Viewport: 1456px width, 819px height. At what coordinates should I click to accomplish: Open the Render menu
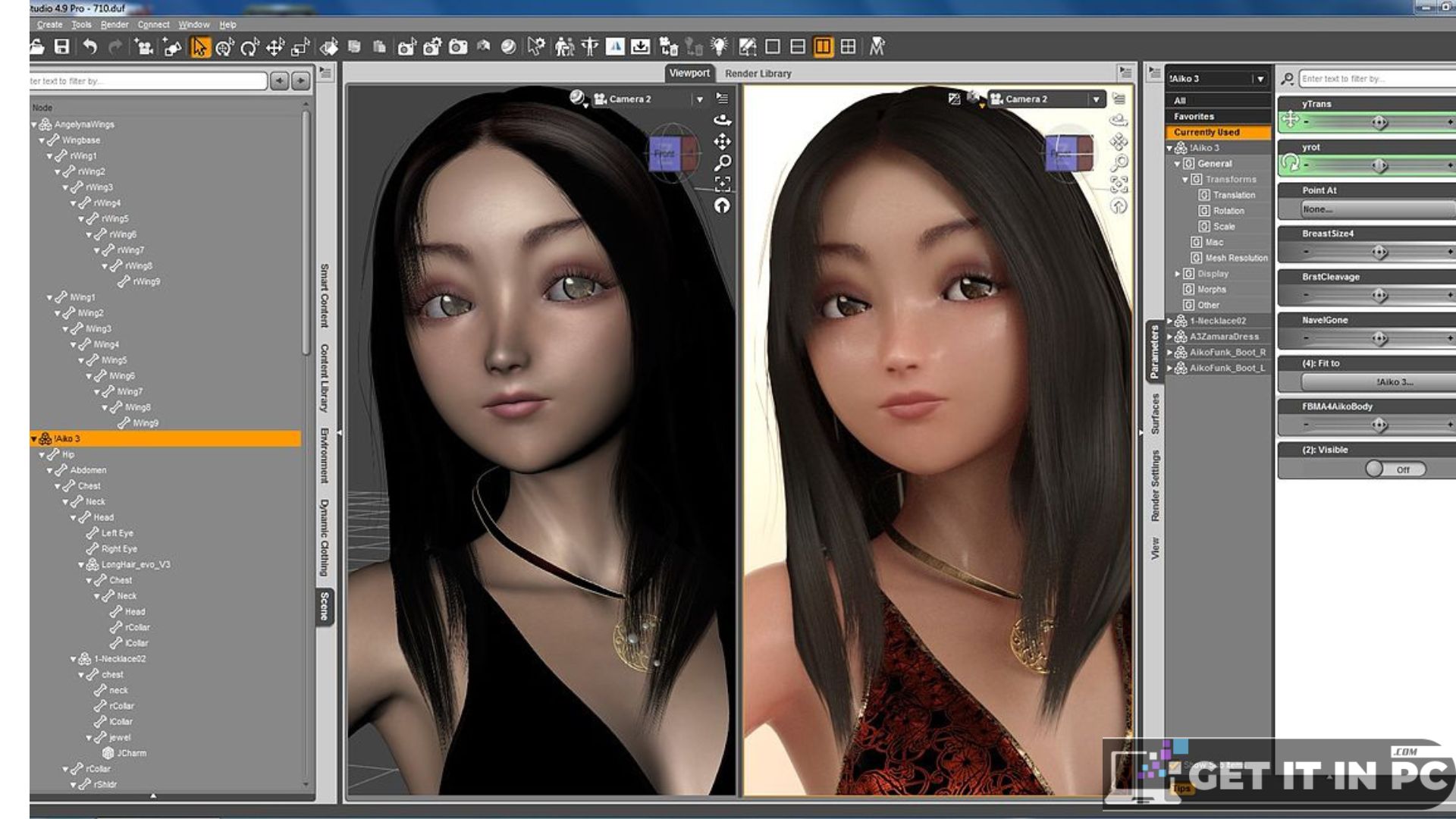pyautogui.click(x=115, y=24)
